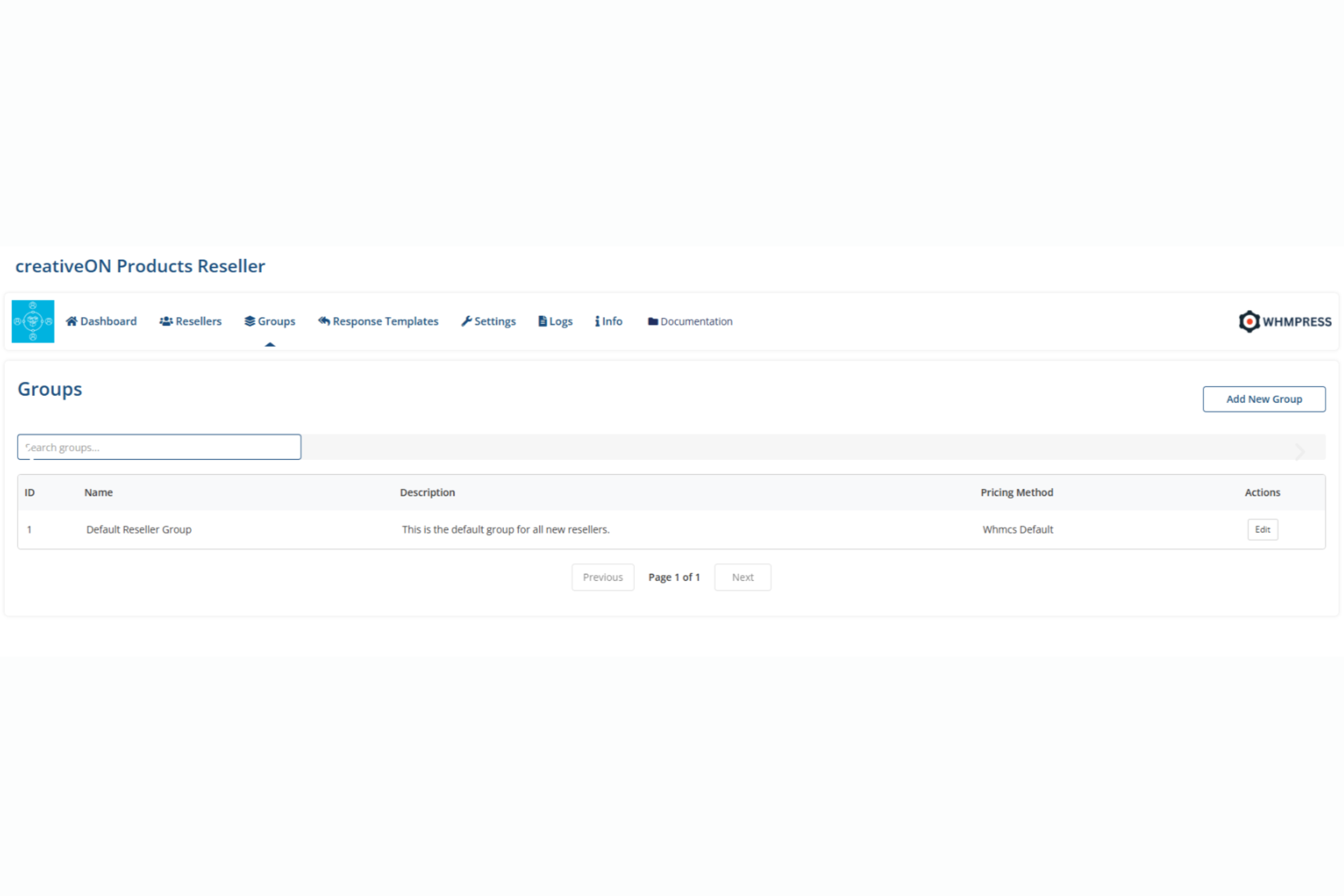Click the Name column header
Viewport: 1344px width, 896px height.
pos(99,492)
